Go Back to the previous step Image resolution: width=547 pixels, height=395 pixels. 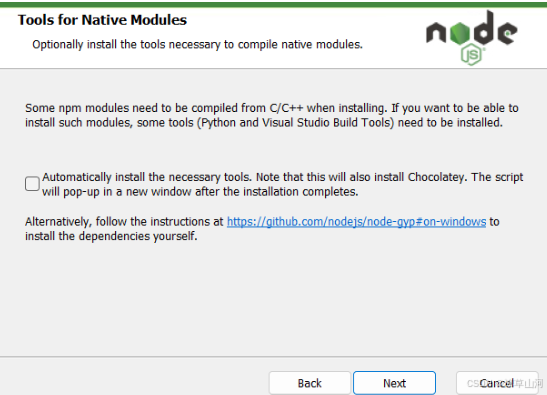(x=309, y=383)
